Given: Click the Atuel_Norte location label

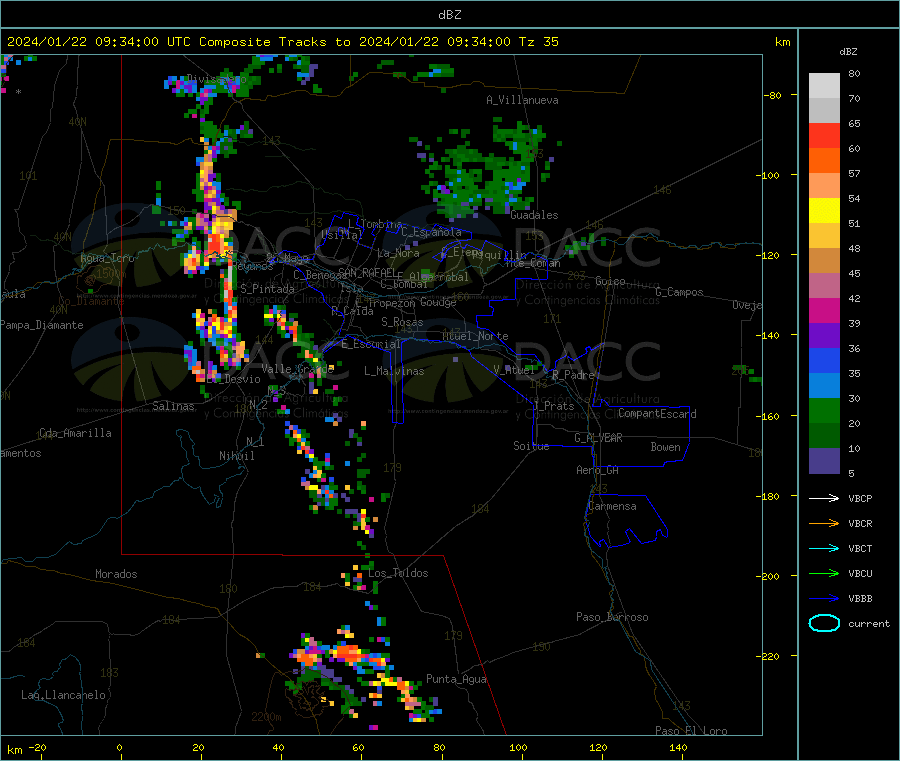Looking at the screenshot, I should 475,336.
